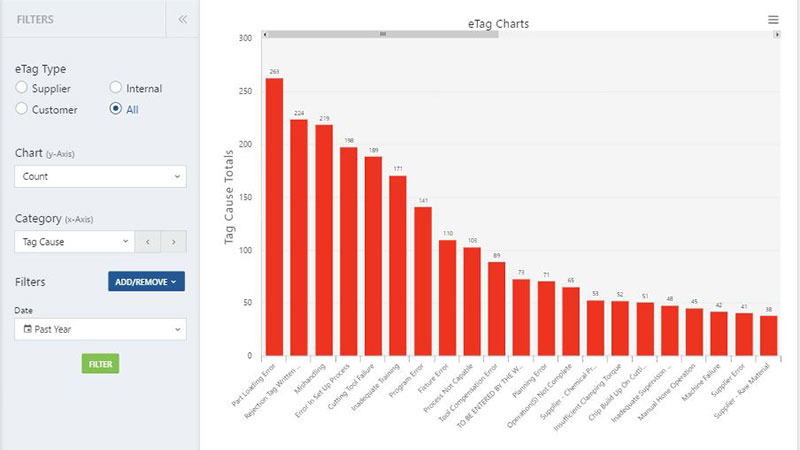Click the previous category arrow button
The image size is (800, 450).
(147, 242)
